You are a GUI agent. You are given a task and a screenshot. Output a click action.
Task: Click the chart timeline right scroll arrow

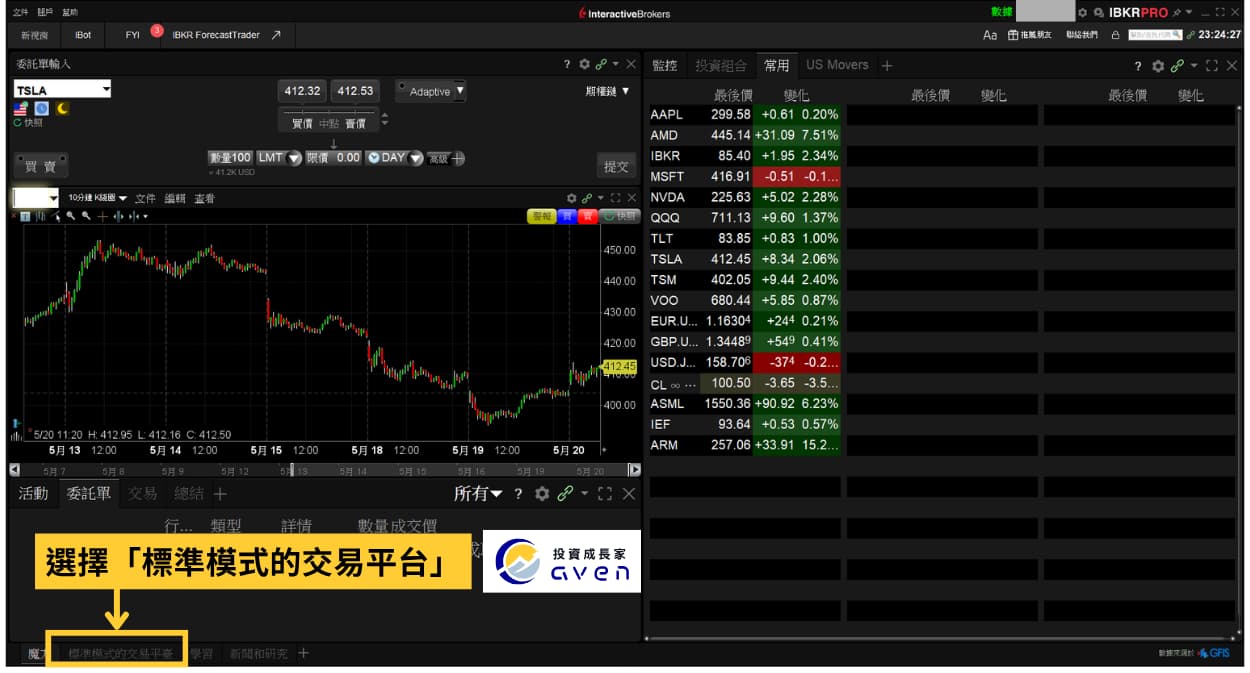click(x=634, y=470)
